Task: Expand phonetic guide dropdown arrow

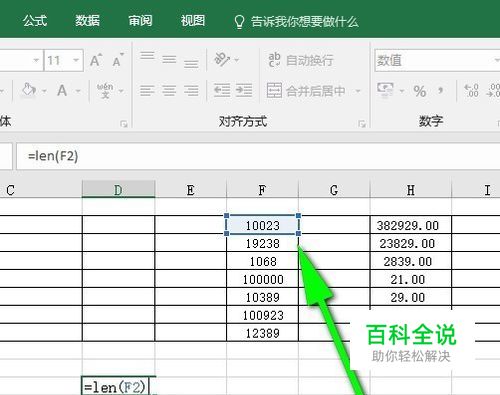Action: (x=121, y=91)
